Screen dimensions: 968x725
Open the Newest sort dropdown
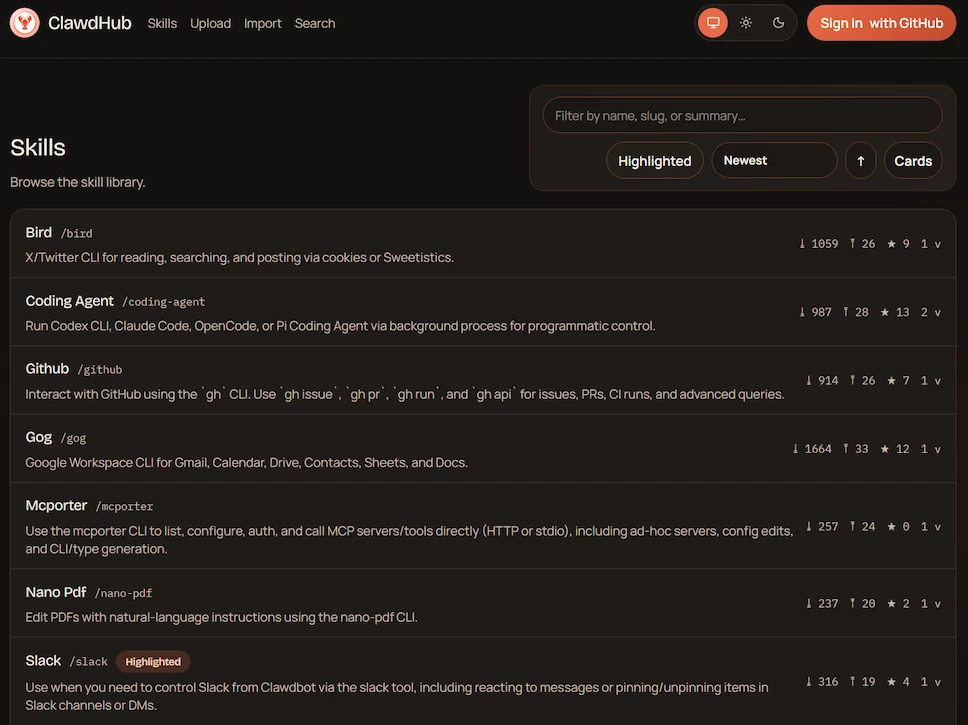773,161
